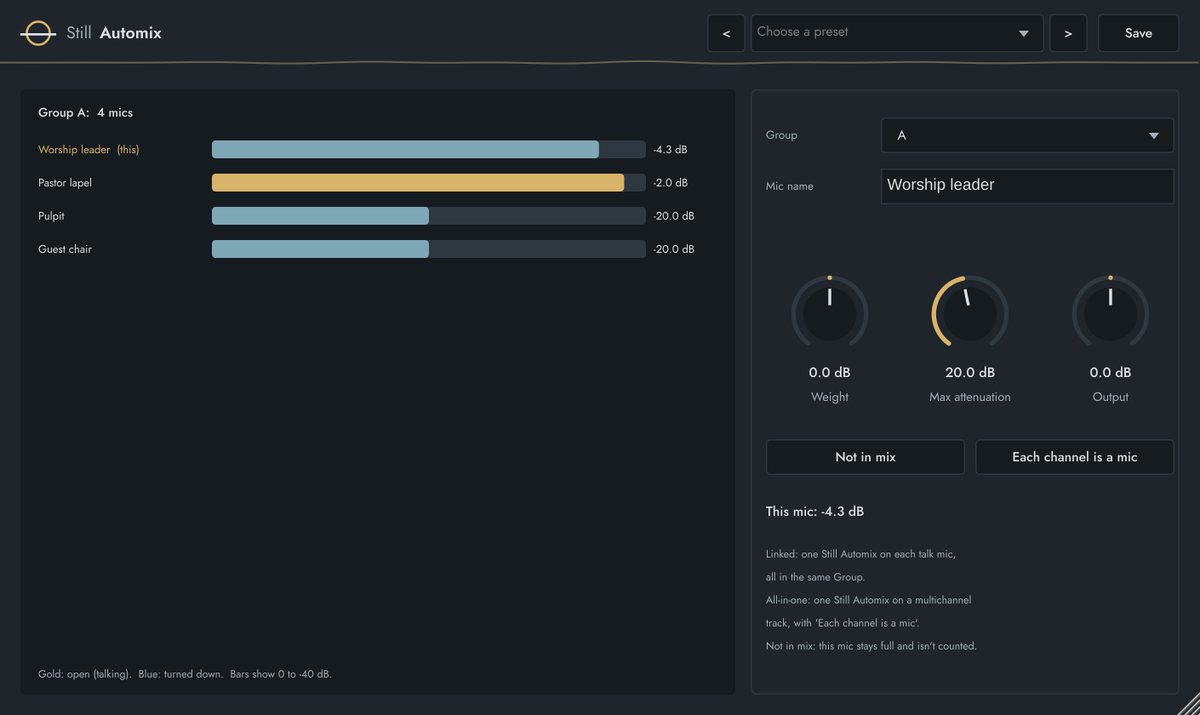The image size is (1200, 715).
Task: Click the 20.0 dB Max attenuation value
Action: (970, 372)
